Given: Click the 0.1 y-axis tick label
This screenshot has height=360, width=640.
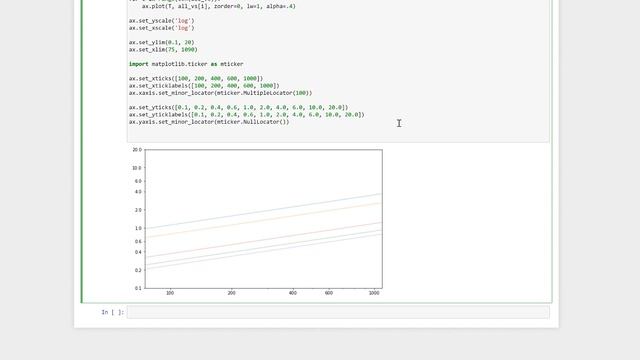Looking at the screenshot, I should (x=138, y=288).
